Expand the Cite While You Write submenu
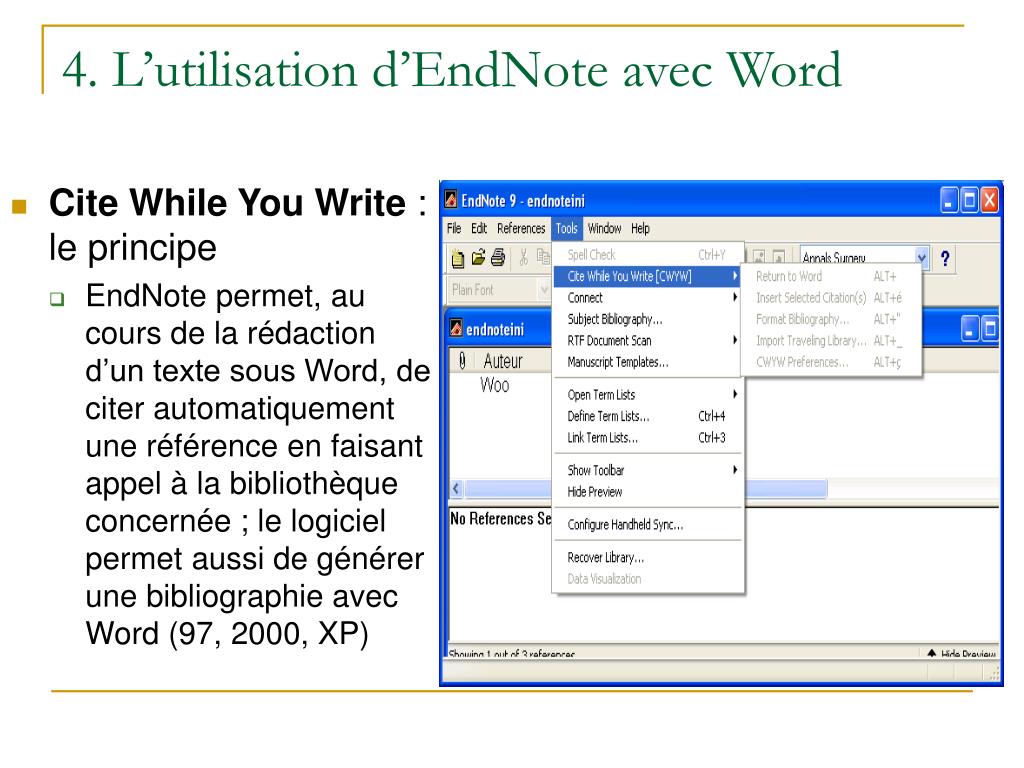 point(646,276)
